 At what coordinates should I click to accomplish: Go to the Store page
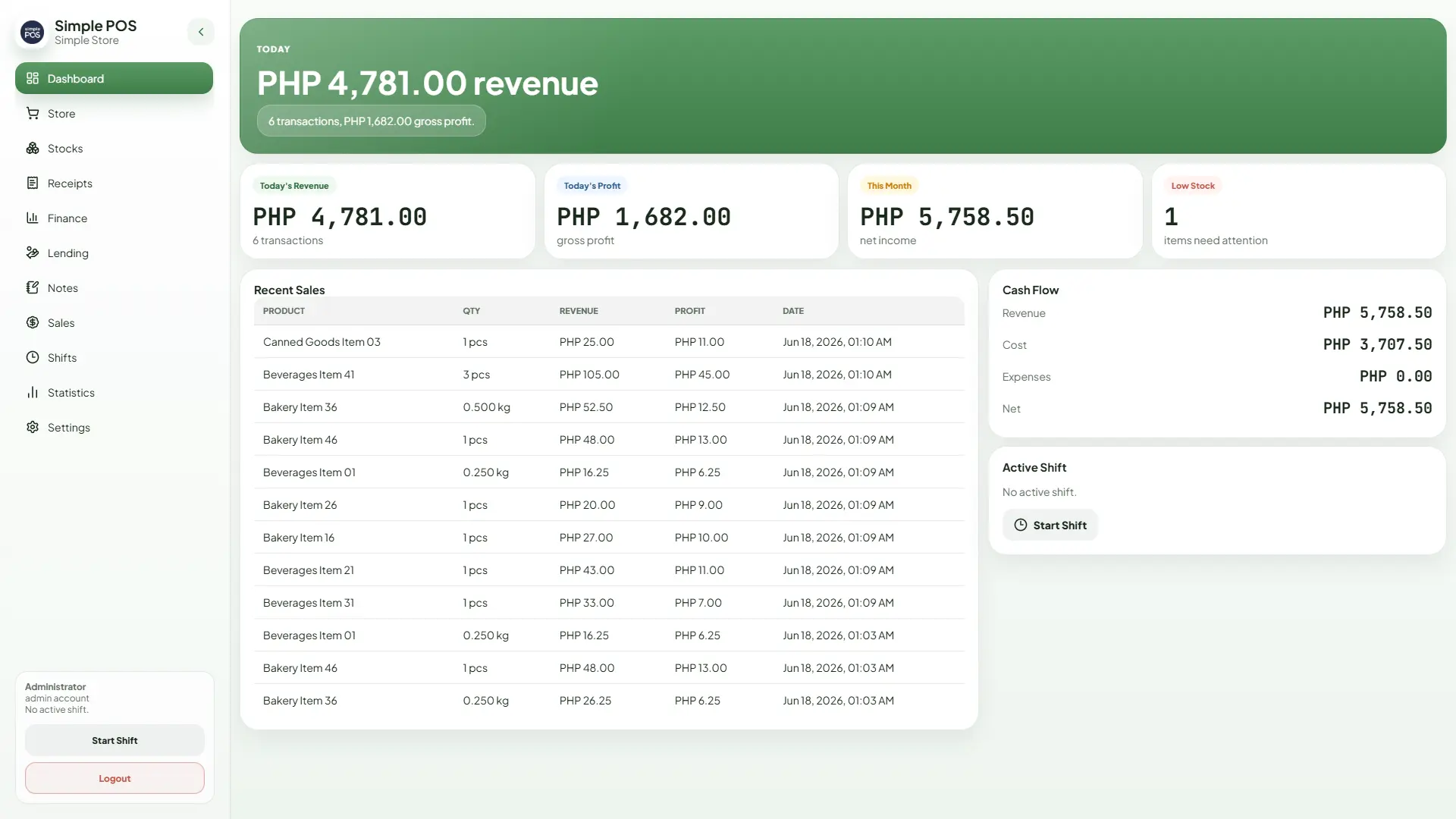[114, 113]
